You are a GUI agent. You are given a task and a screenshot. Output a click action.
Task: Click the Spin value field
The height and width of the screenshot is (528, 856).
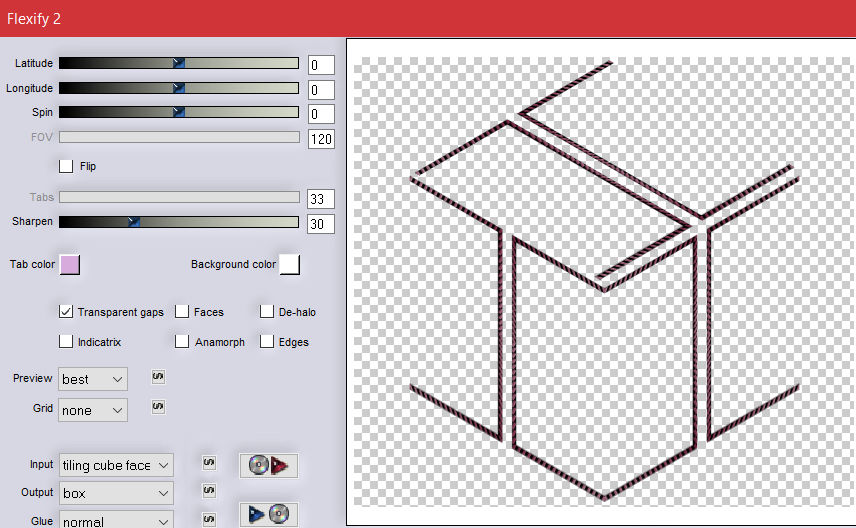pos(321,114)
